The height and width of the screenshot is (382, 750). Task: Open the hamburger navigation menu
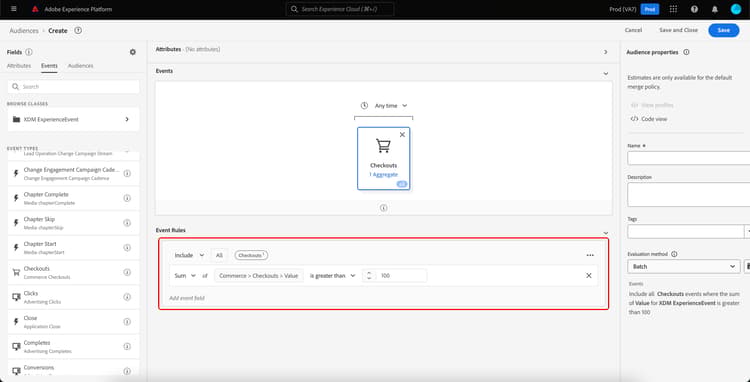click(x=13, y=9)
